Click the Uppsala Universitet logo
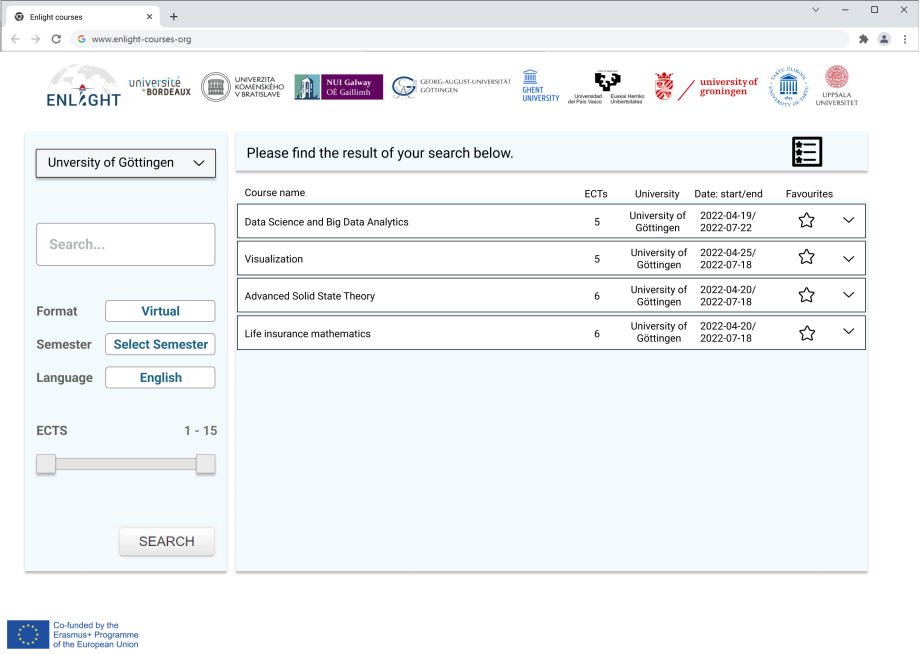Screen dimensions: 920x654 coord(836,87)
